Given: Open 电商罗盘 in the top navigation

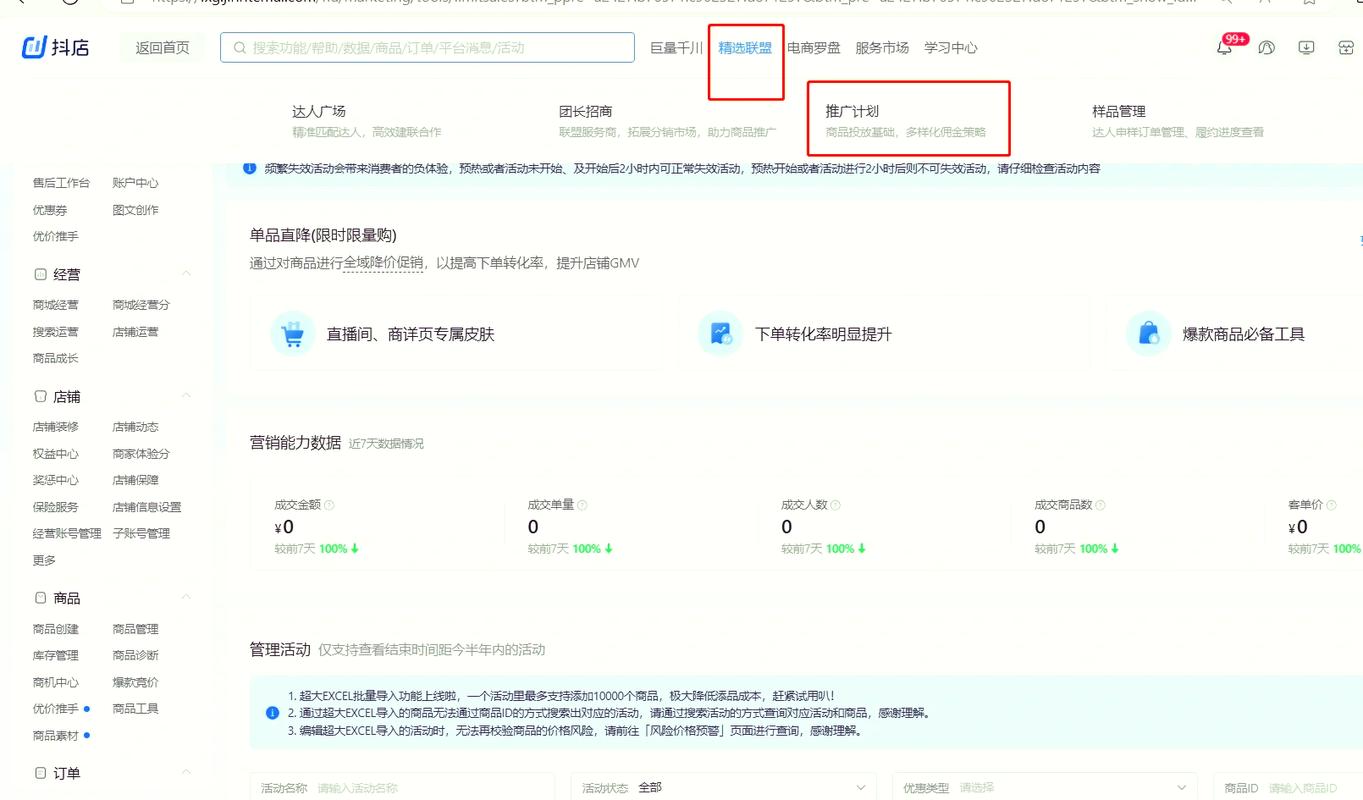Looking at the screenshot, I should click(813, 47).
